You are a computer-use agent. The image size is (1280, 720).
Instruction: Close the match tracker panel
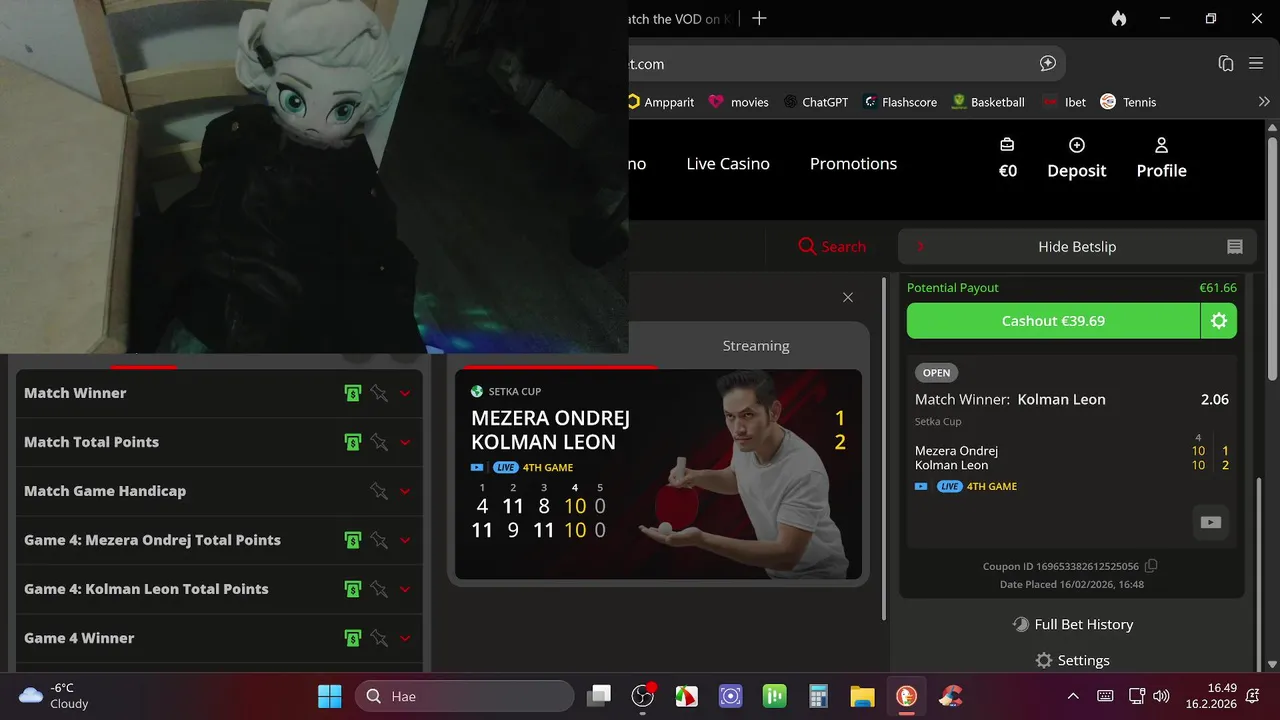tap(848, 297)
